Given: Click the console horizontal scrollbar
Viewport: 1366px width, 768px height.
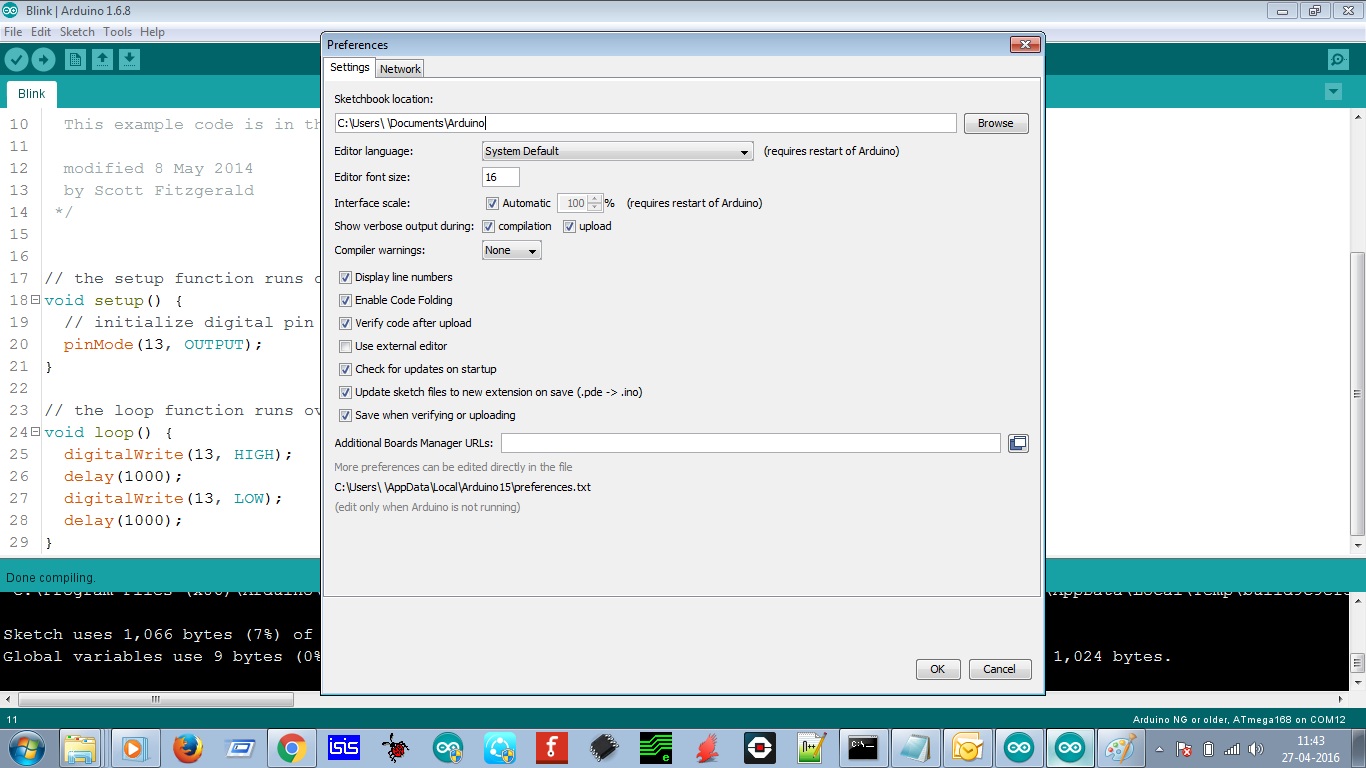Looking at the screenshot, I should click(155, 699).
